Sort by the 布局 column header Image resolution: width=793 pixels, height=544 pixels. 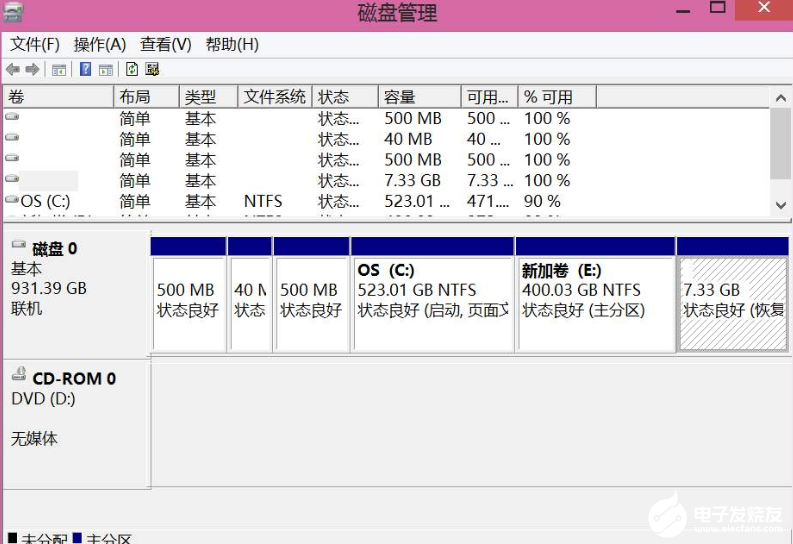[x=147, y=97]
